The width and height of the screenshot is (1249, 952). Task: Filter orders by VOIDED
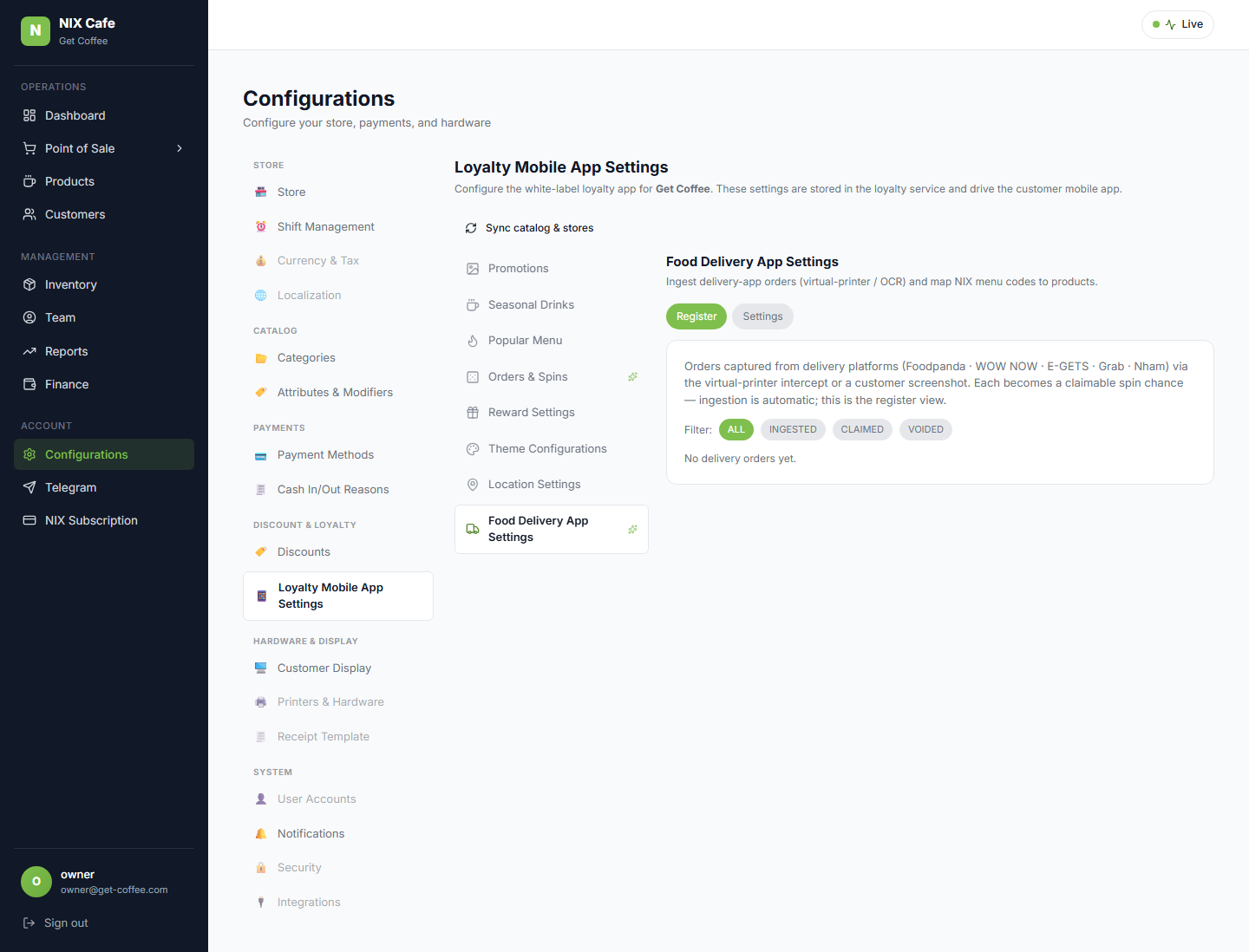[x=925, y=430]
